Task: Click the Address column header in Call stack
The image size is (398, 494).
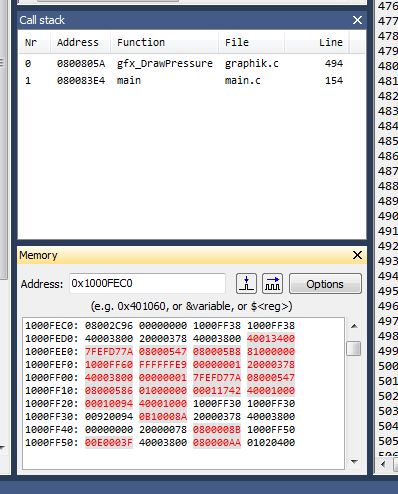Action: (x=78, y=42)
